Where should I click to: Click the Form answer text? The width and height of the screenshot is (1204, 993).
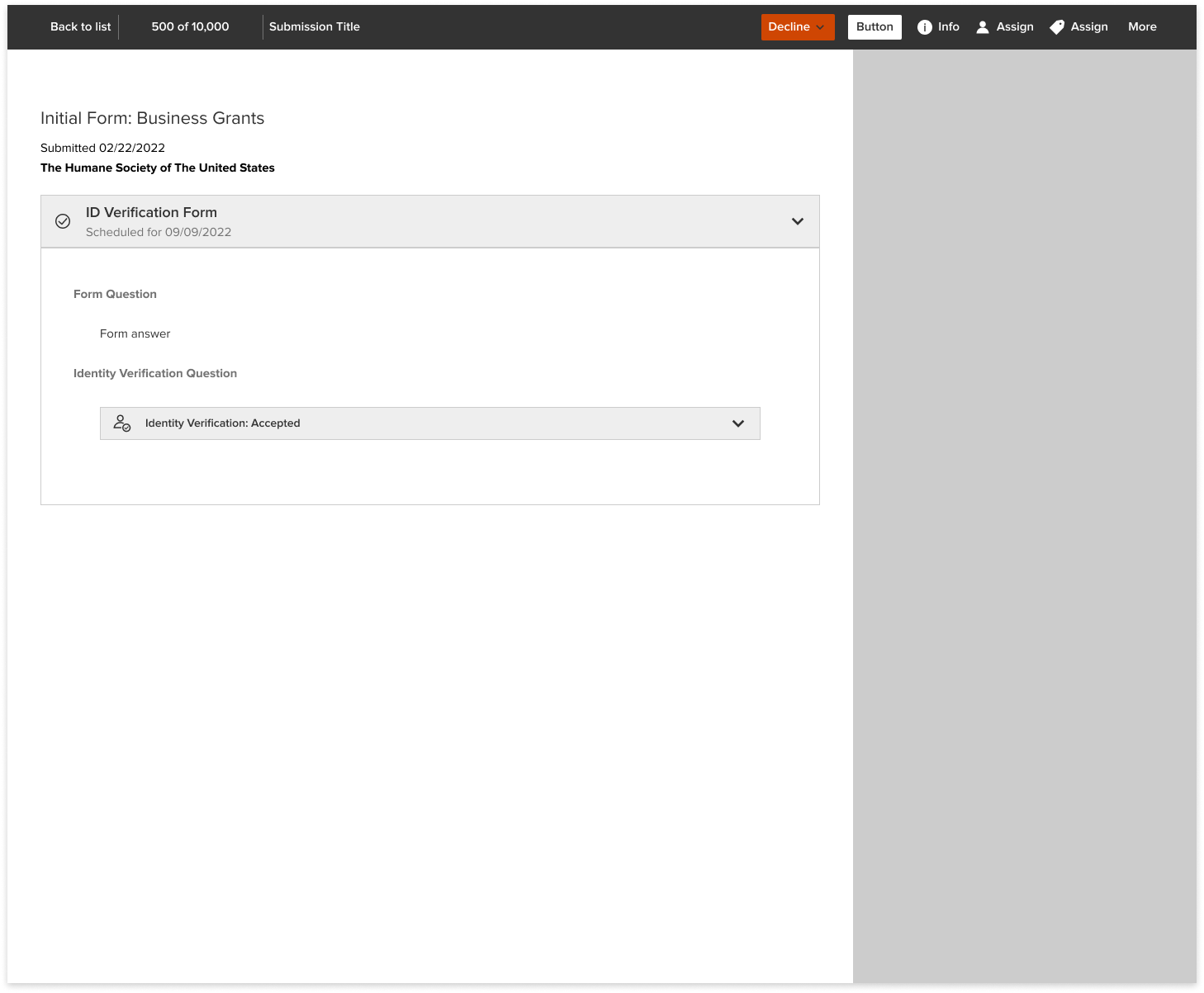(135, 333)
